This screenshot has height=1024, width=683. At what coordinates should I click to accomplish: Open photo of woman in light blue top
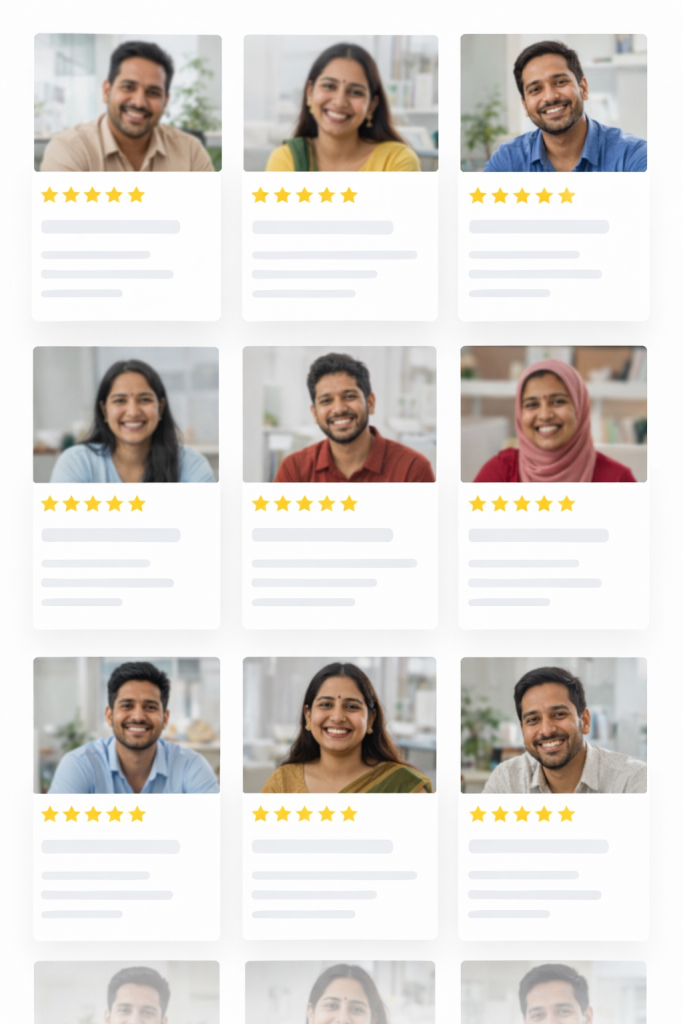tap(126, 414)
